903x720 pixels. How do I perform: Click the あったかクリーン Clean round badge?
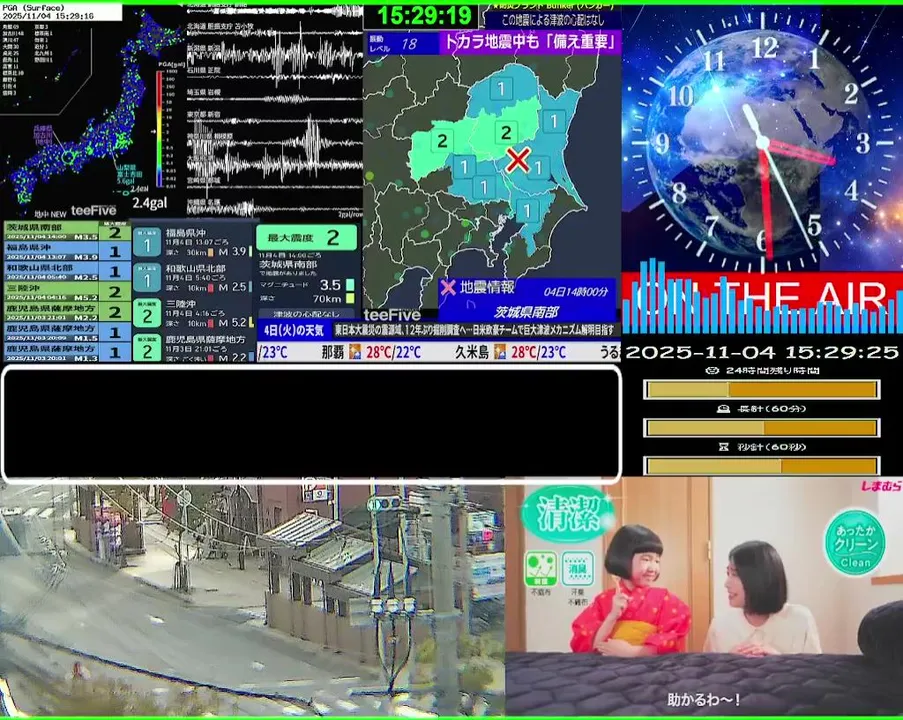coord(855,542)
